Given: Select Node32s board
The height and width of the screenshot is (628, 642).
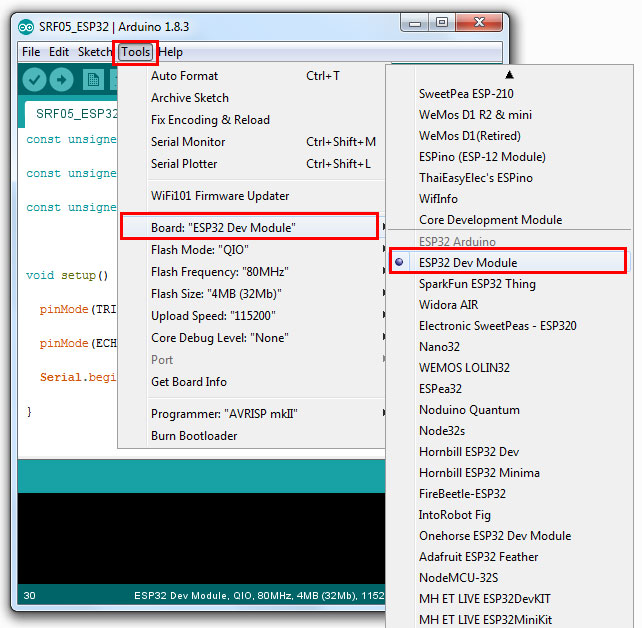Looking at the screenshot, I should coord(509,431).
